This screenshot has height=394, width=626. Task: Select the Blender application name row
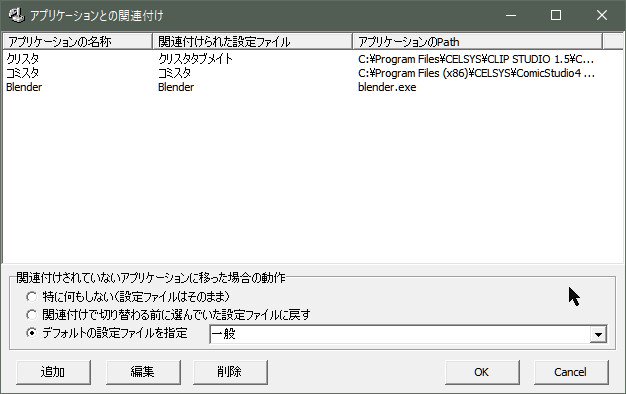pos(24,87)
